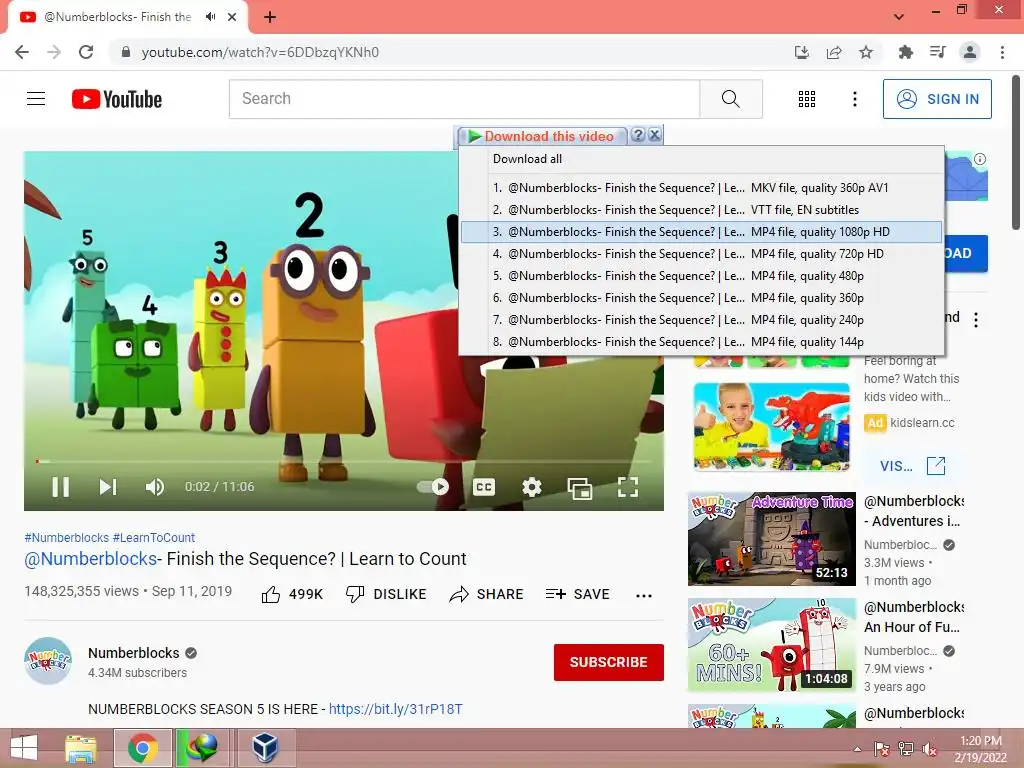This screenshot has width=1024, height=768.
Task: Click the SUBSCRIBE button
Action: click(x=609, y=662)
